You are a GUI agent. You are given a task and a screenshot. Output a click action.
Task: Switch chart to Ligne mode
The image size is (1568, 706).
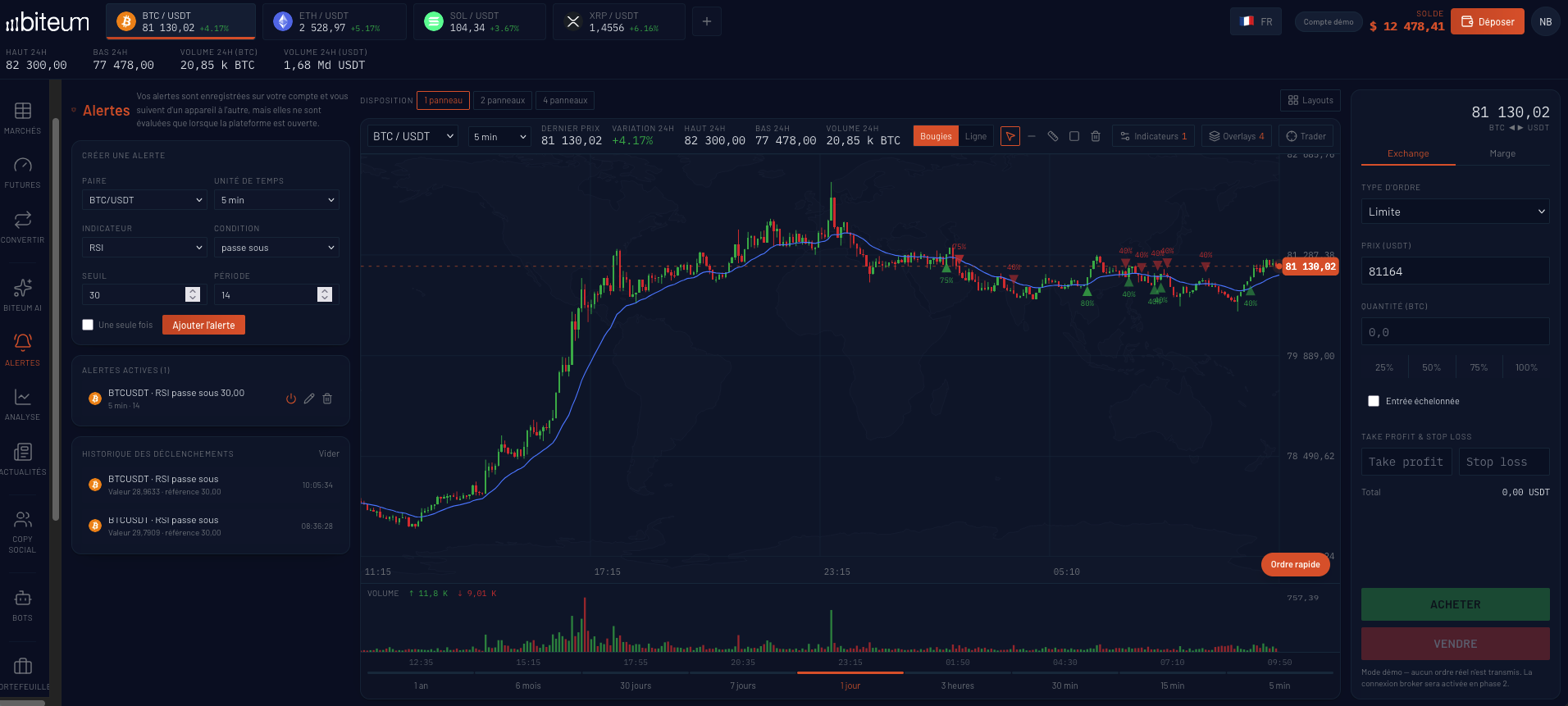(x=976, y=136)
